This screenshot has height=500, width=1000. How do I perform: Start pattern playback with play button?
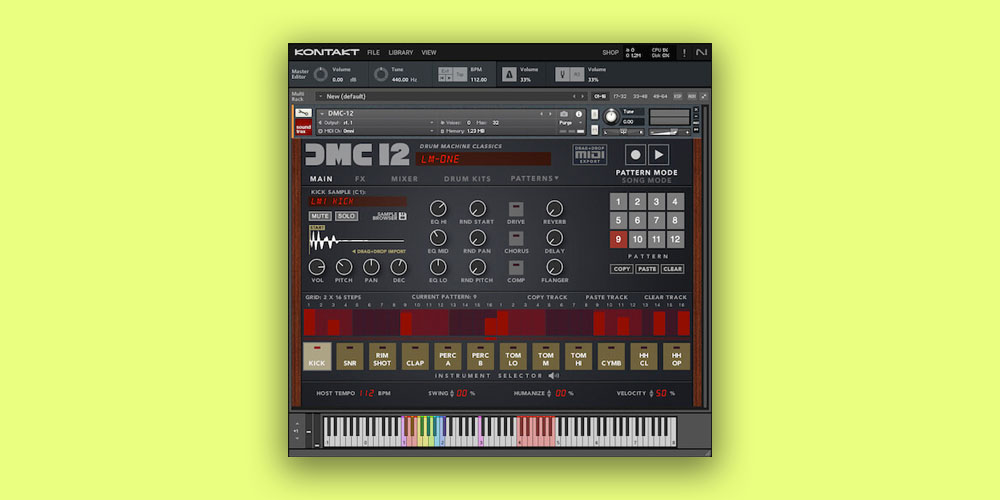click(x=658, y=154)
